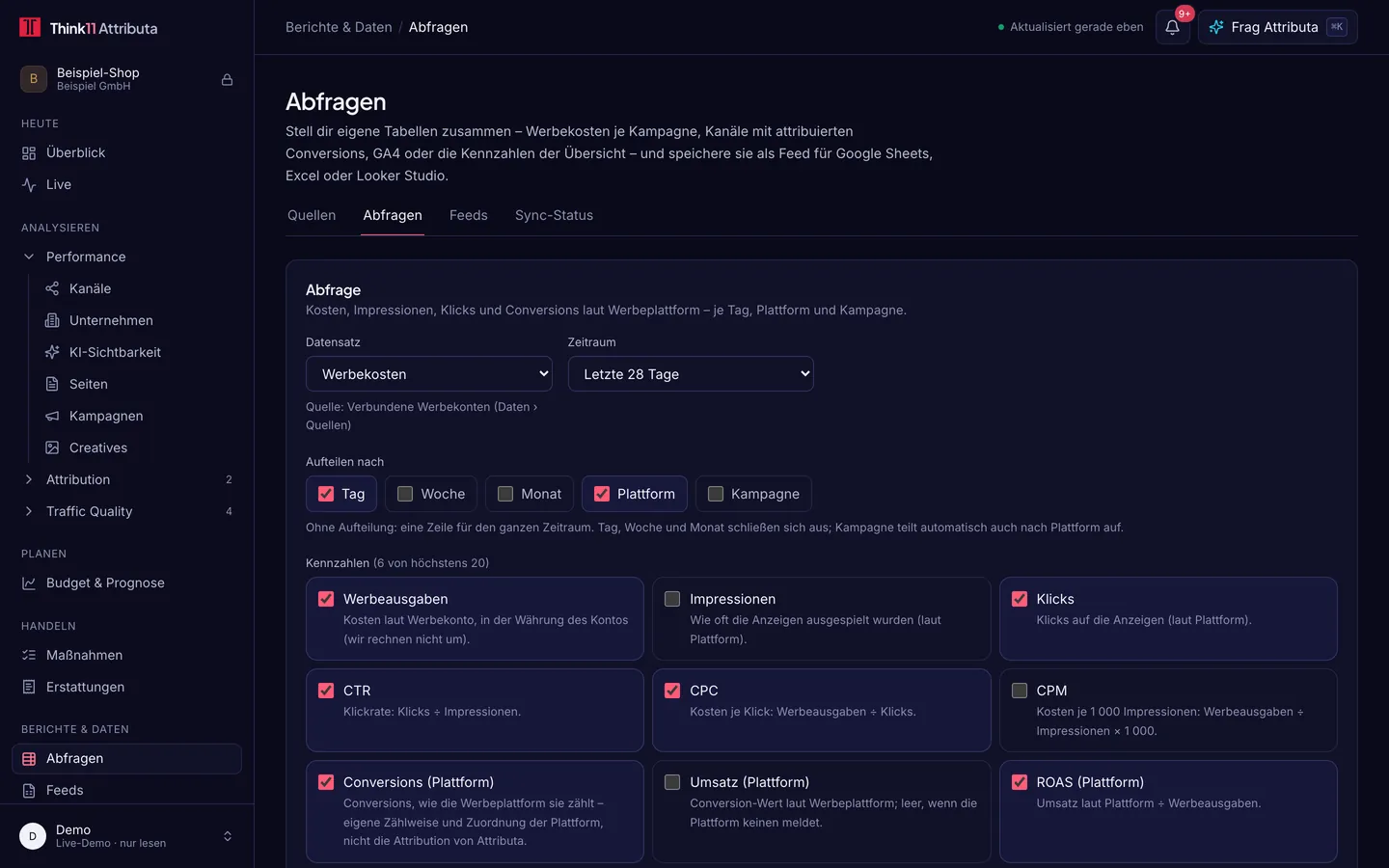Click the Budget & Prognose chart icon

29,583
